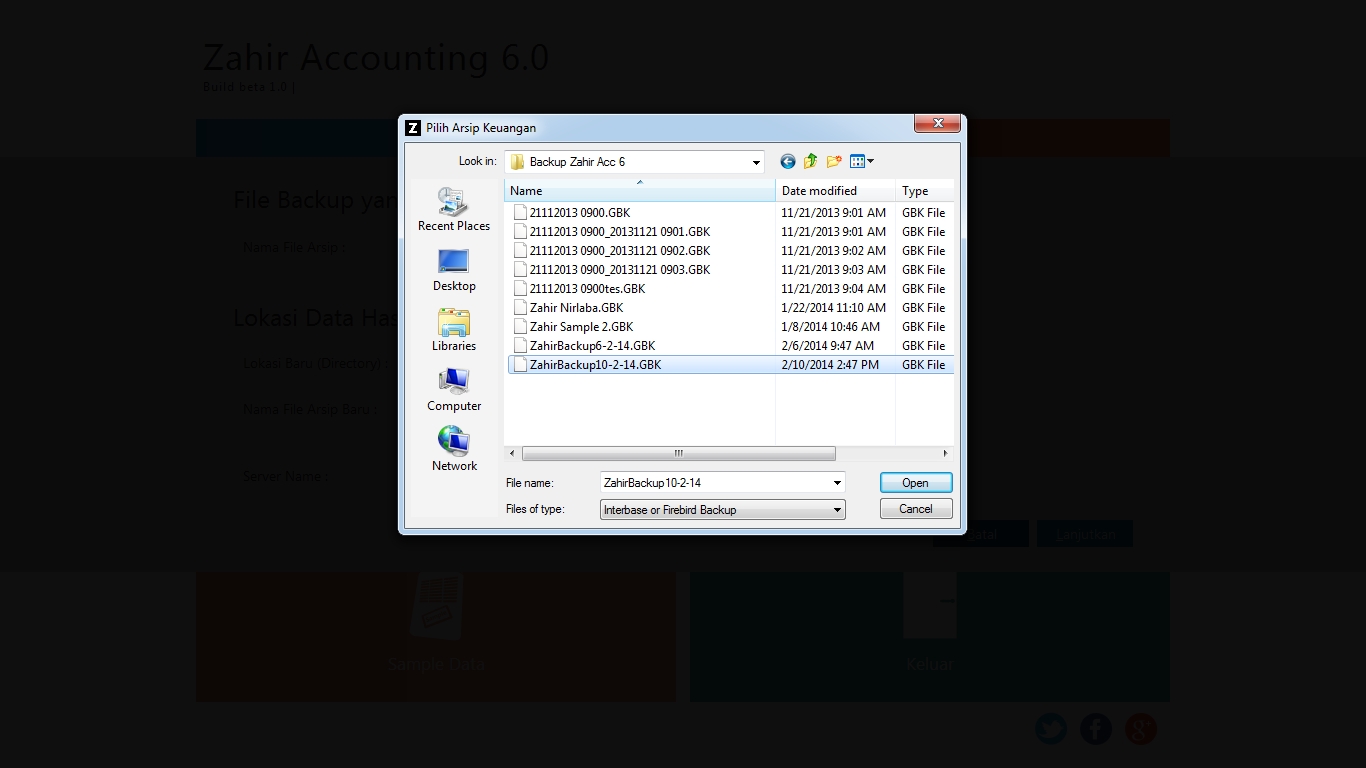Cancel the file selection dialog
This screenshot has height=768, width=1366.
coord(916,509)
